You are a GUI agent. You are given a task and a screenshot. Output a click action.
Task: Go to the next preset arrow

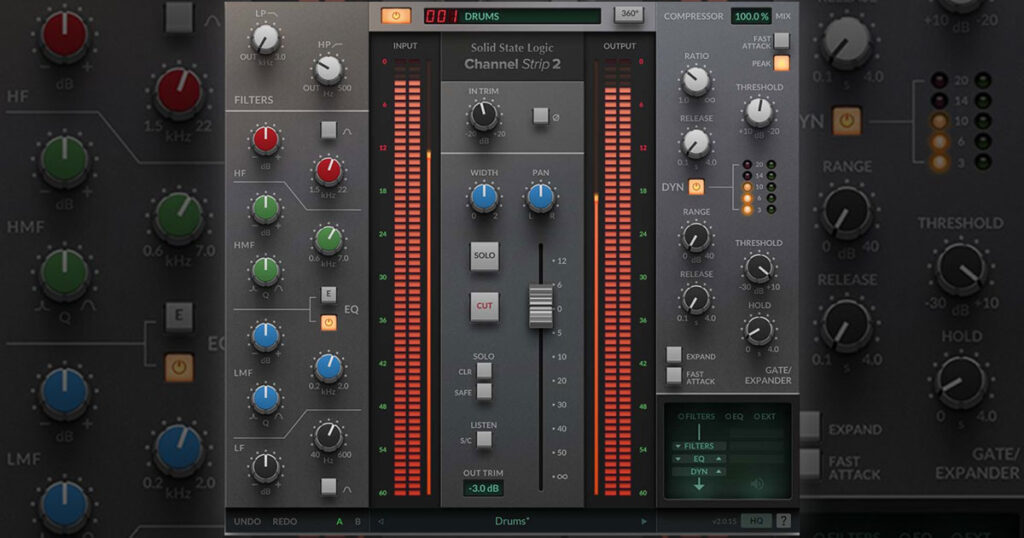click(x=644, y=522)
